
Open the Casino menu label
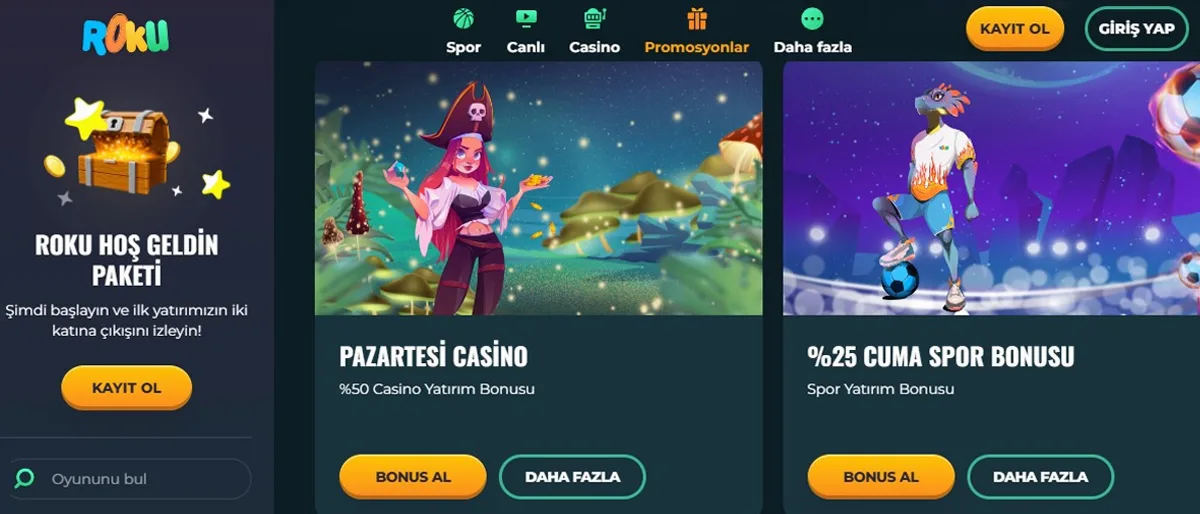[x=595, y=47]
